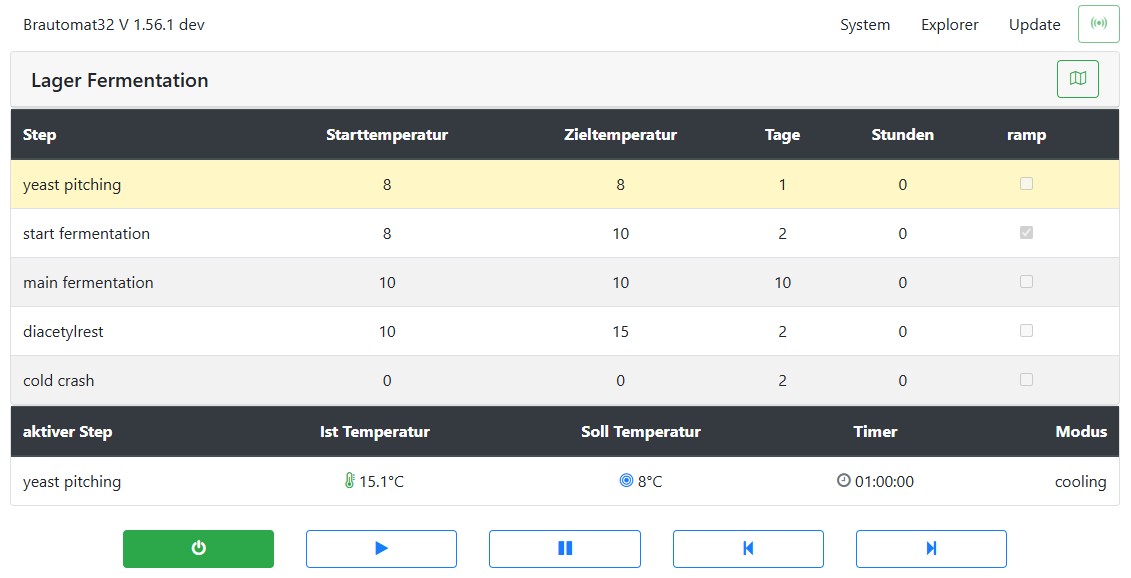This screenshot has width=1131, height=578.
Task: Open the System menu
Action: (864, 25)
